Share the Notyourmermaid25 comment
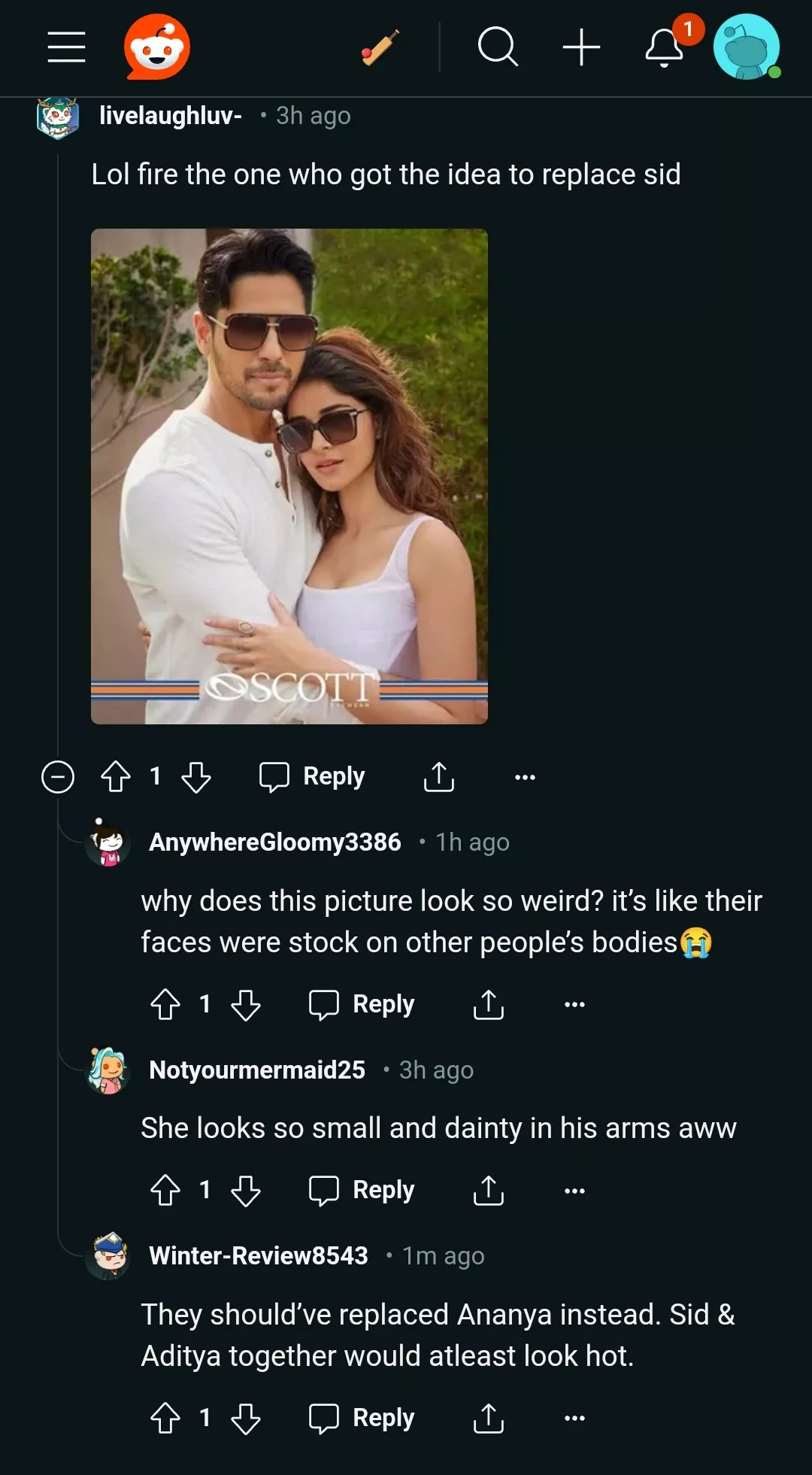 (489, 1191)
